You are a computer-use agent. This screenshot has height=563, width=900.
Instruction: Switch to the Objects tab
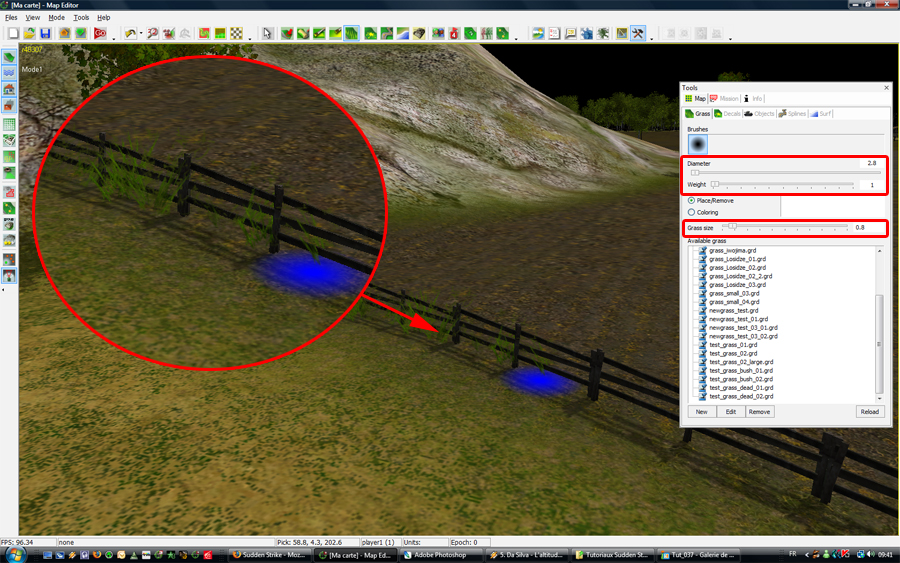point(759,114)
